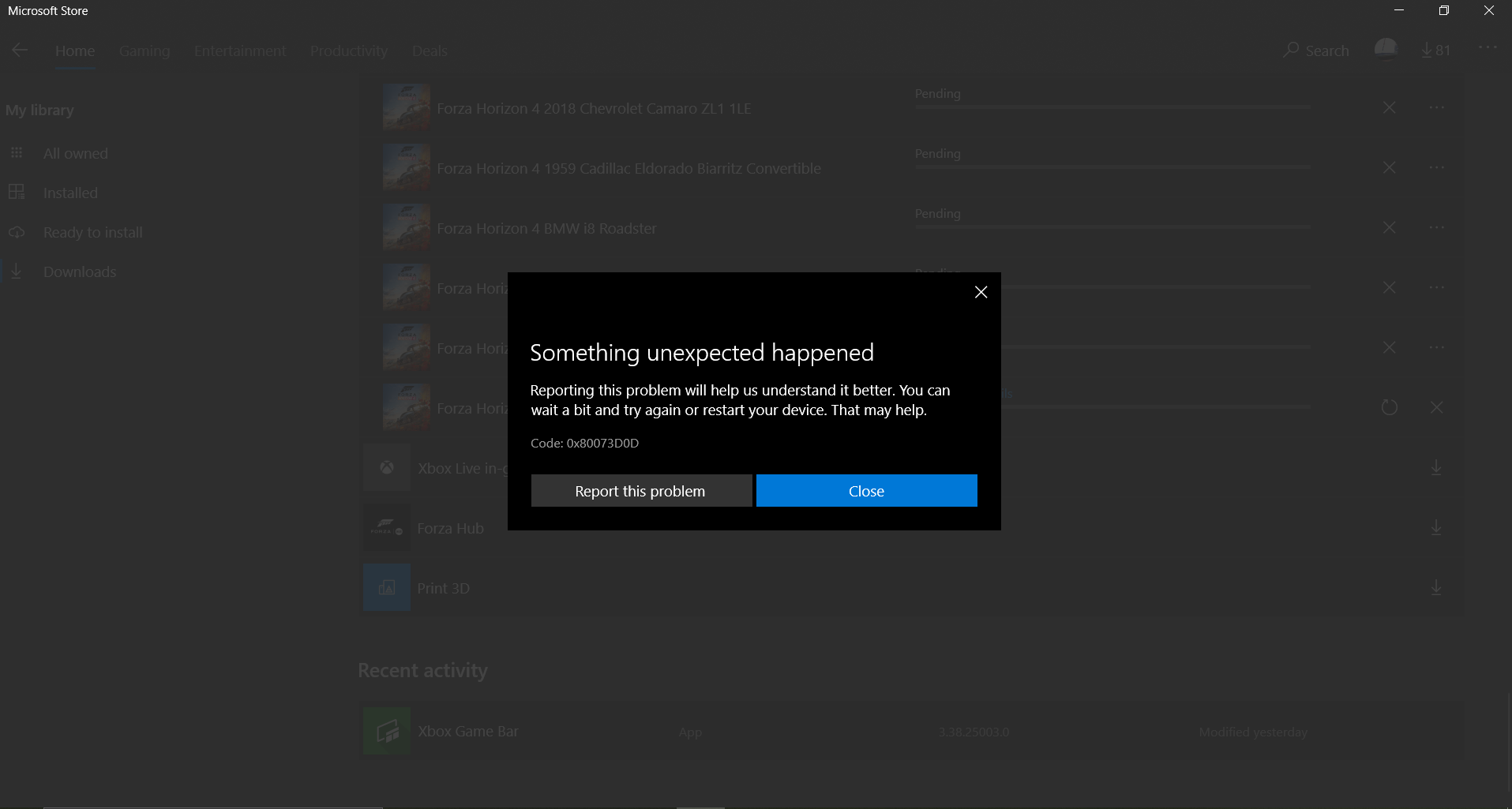1512x809 pixels.
Task: Click Cadillac Eldorado pending progress bar
Action: click(1112, 167)
